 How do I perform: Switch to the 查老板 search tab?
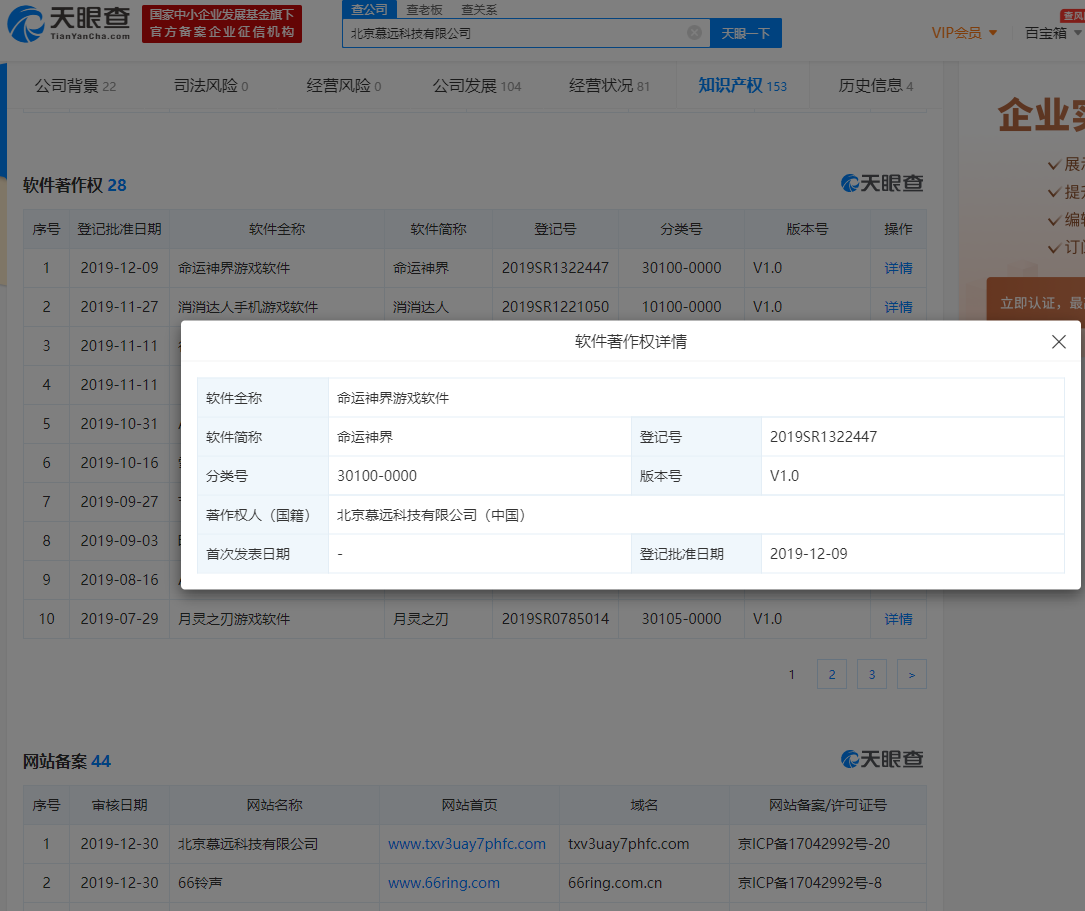coord(424,9)
